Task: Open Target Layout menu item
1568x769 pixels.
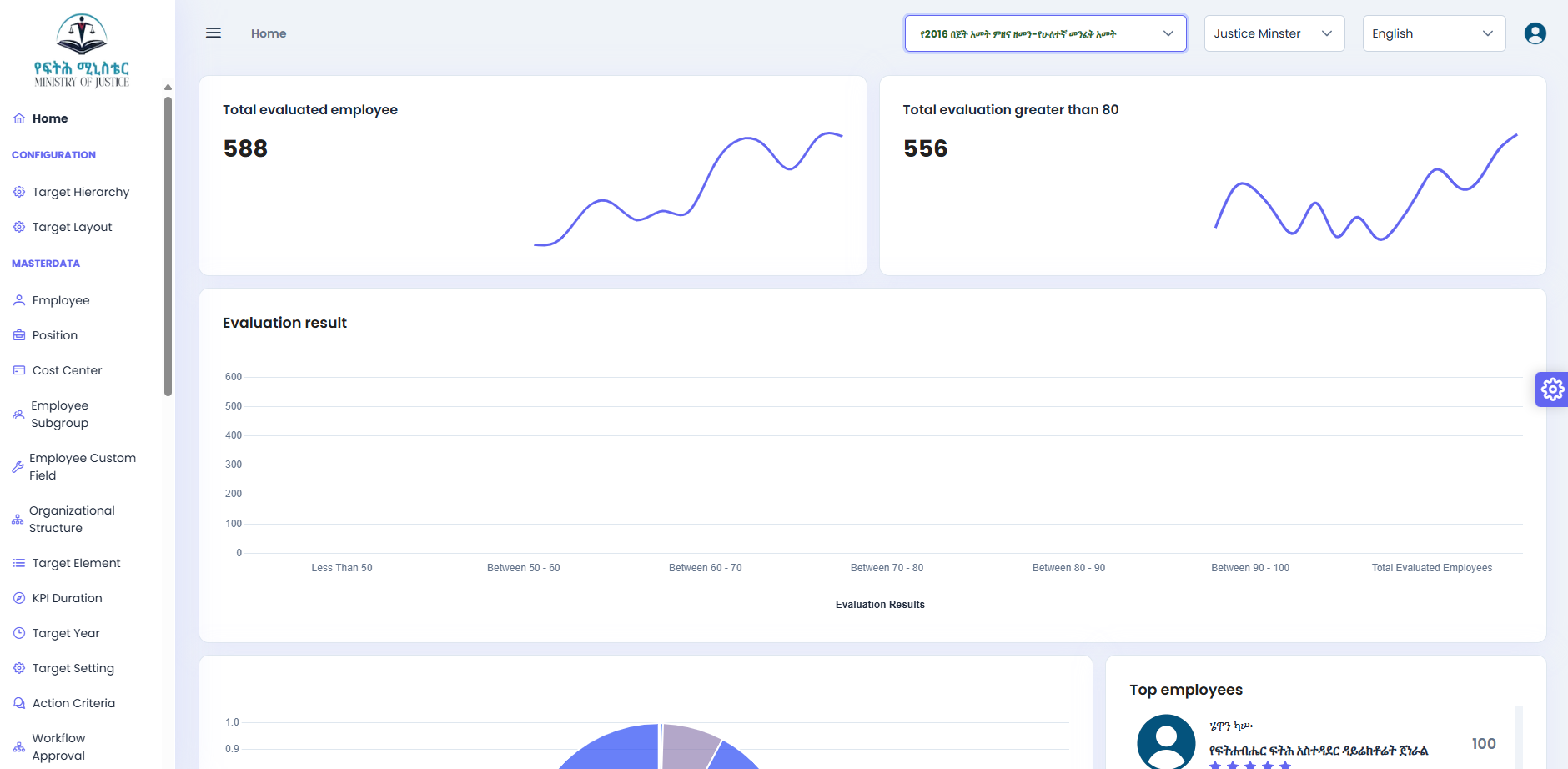Action: [x=72, y=227]
